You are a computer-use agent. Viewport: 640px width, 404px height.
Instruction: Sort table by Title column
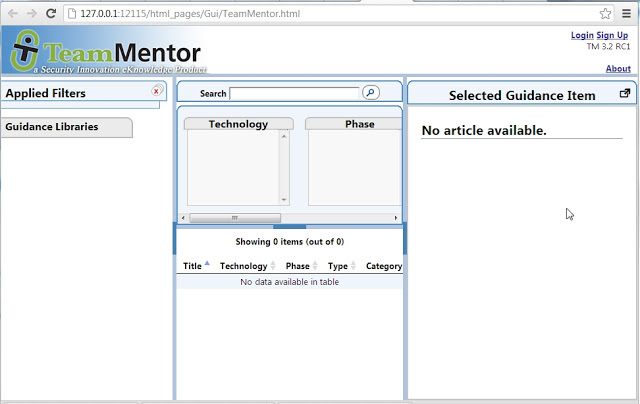coord(192,266)
